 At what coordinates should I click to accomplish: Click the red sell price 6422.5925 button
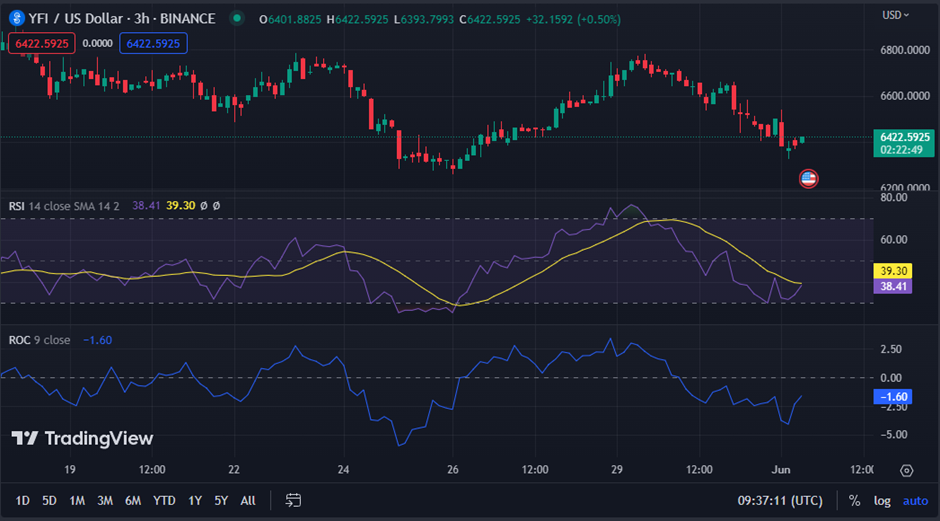pyautogui.click(x=41, y=43)
